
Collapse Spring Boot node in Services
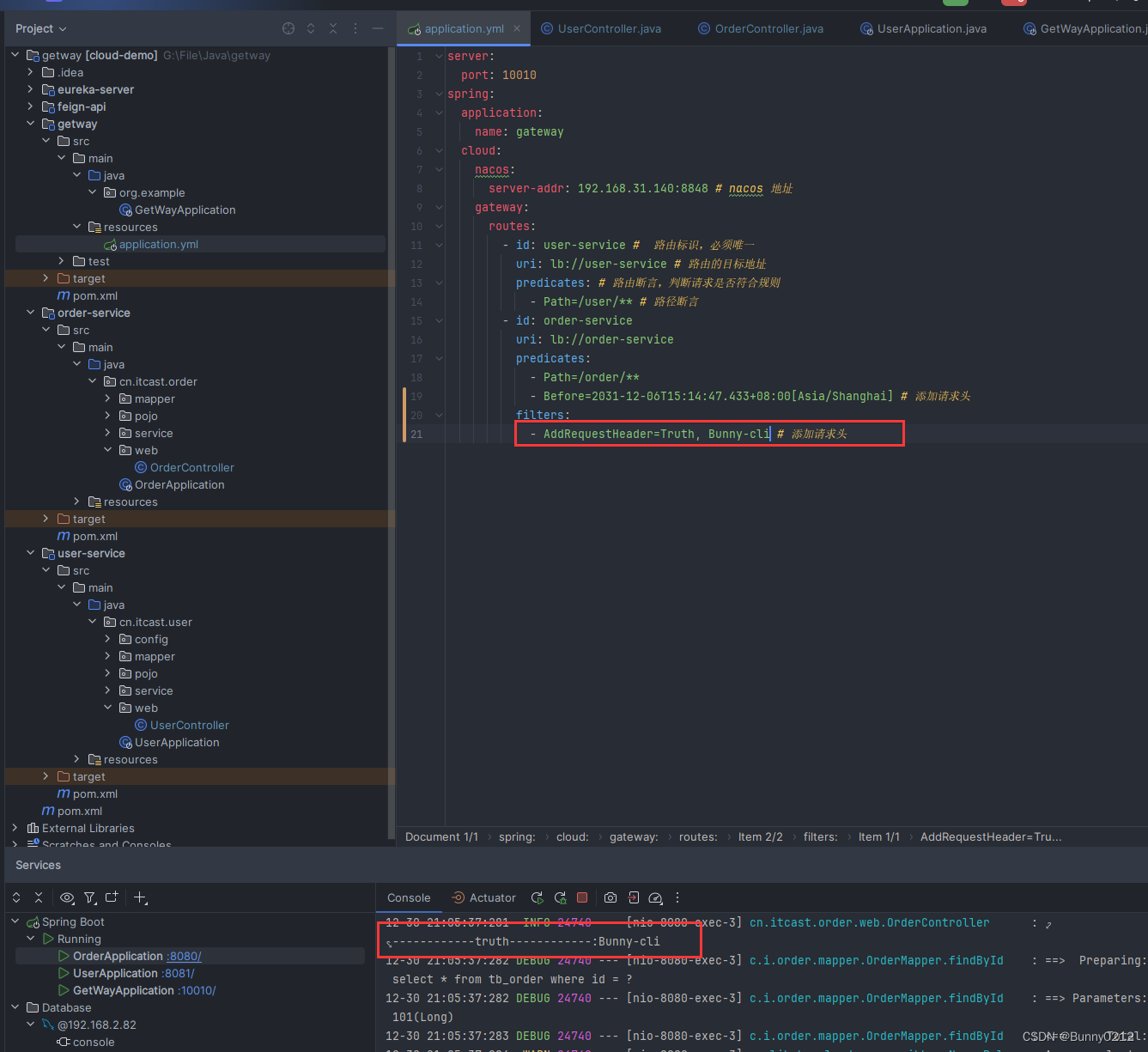pos(15,921)
